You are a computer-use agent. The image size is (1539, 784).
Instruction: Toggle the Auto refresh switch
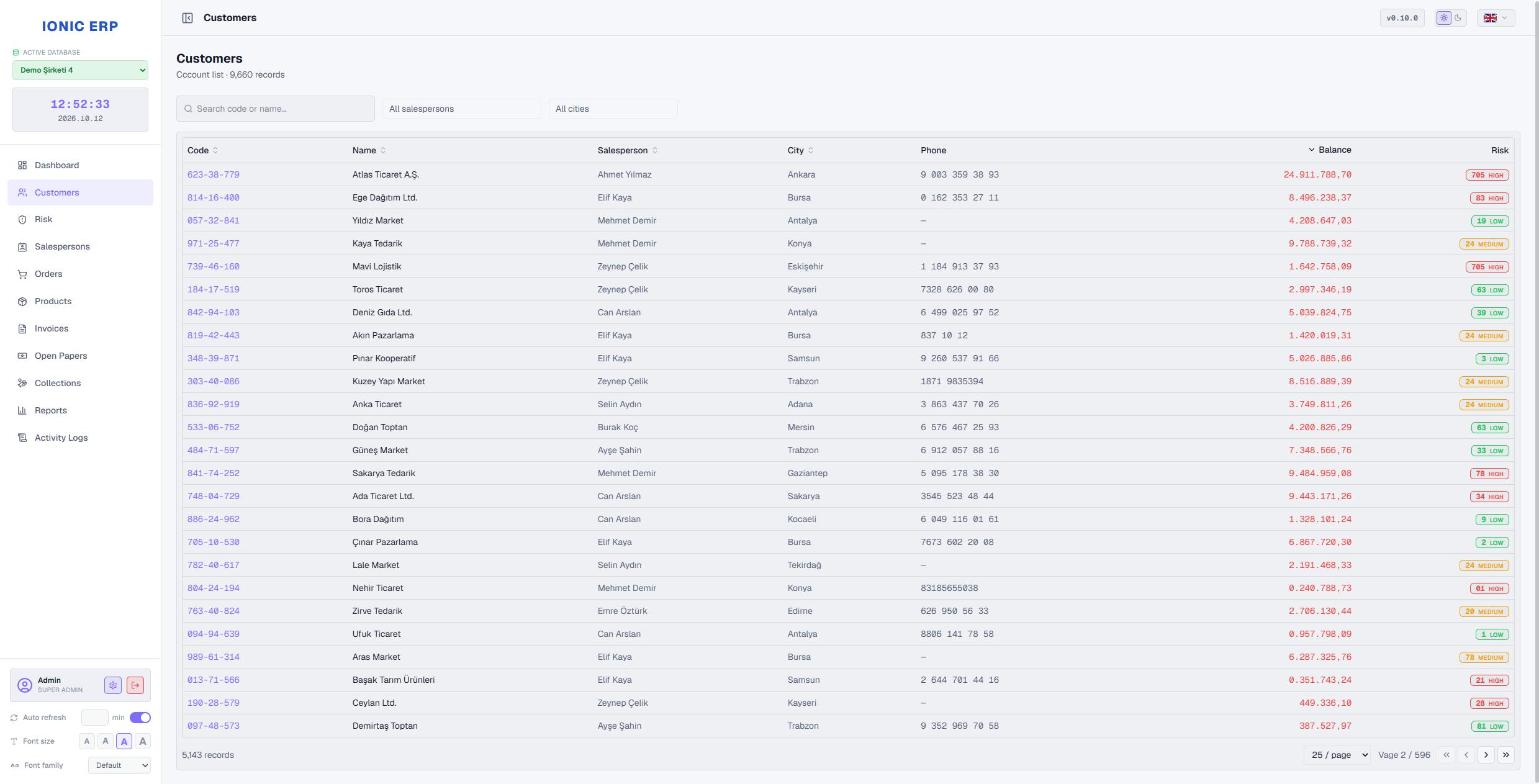140,717
